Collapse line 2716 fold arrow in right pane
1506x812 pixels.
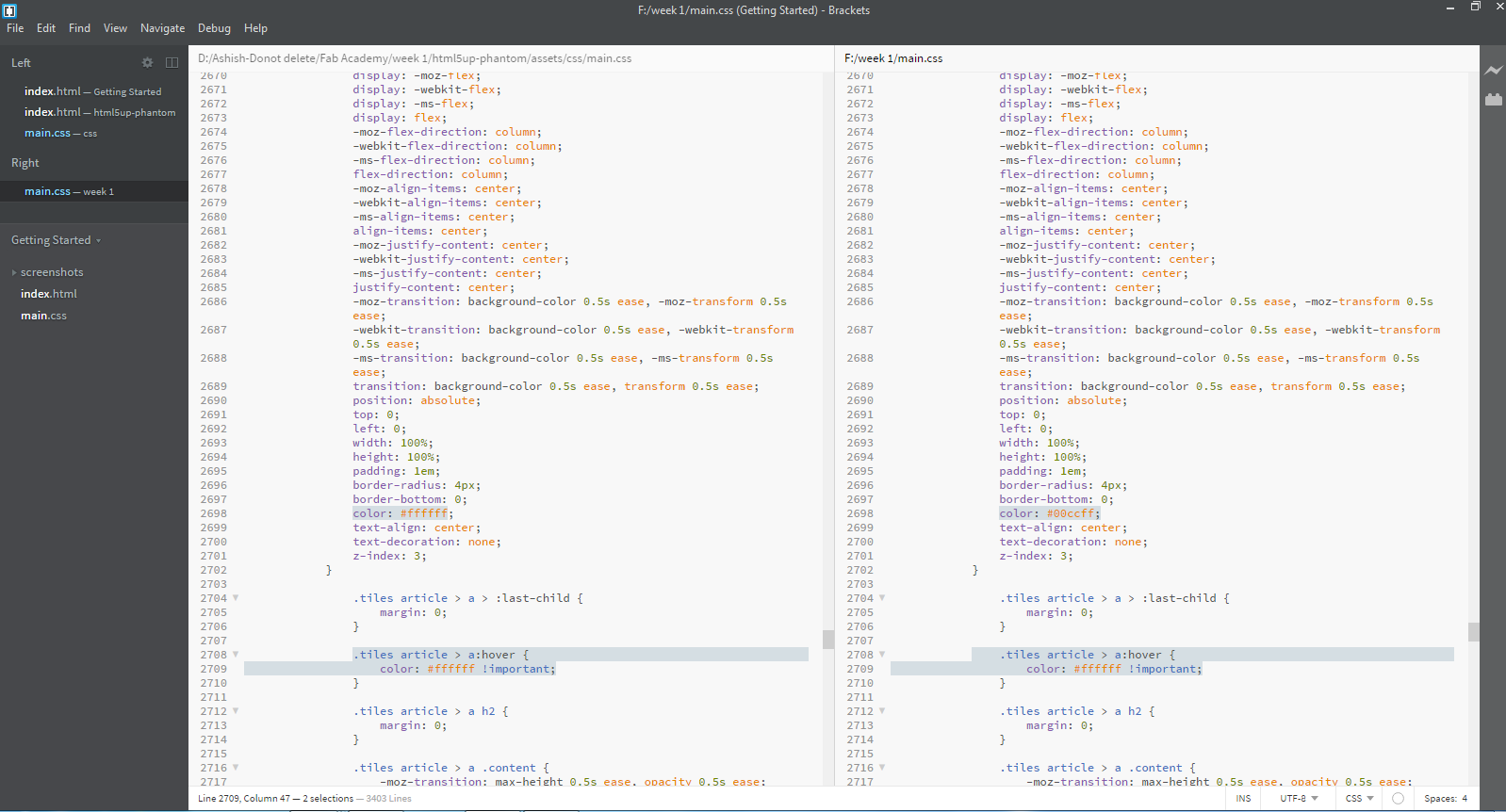(x=882, y=768)
